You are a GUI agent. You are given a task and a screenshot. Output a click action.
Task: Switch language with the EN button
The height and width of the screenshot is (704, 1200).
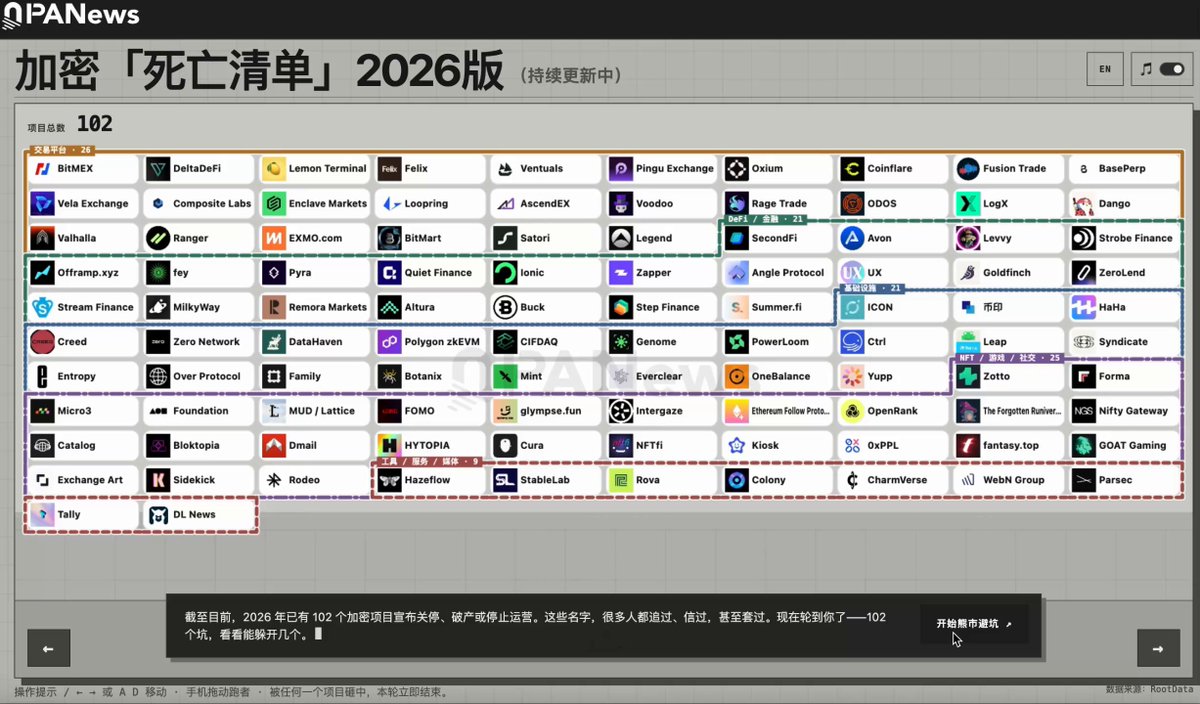1105,69
